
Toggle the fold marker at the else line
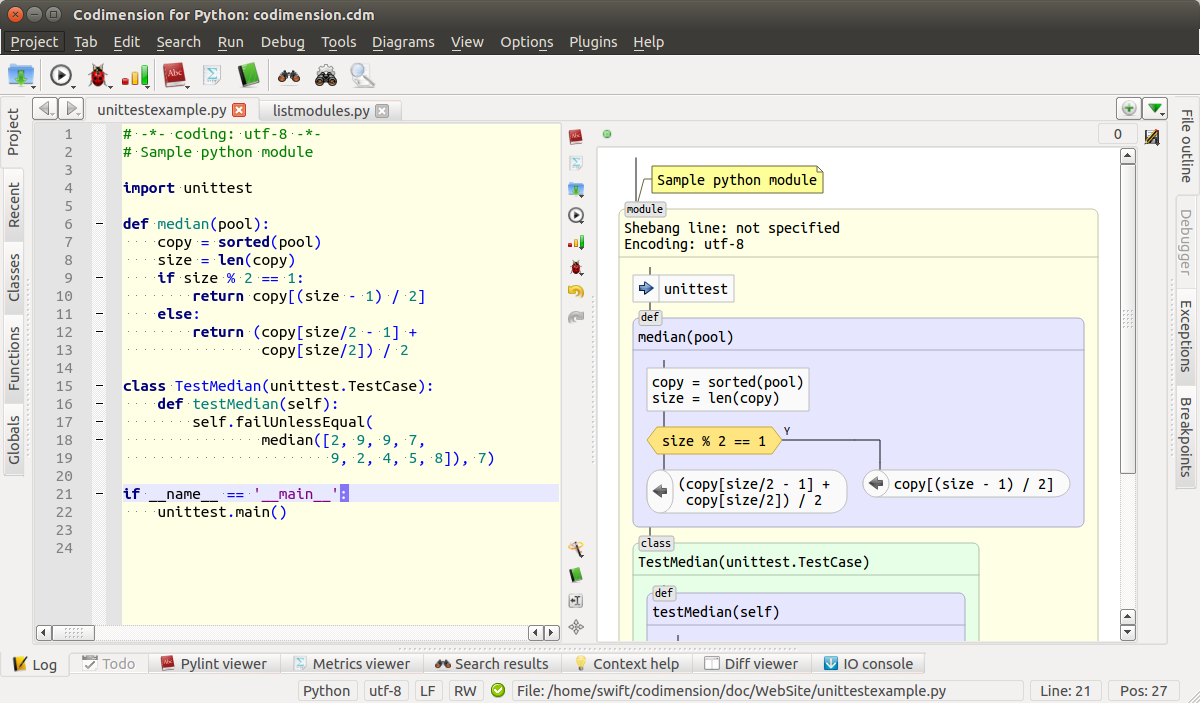pyautogui.click(x=99, y=314)
